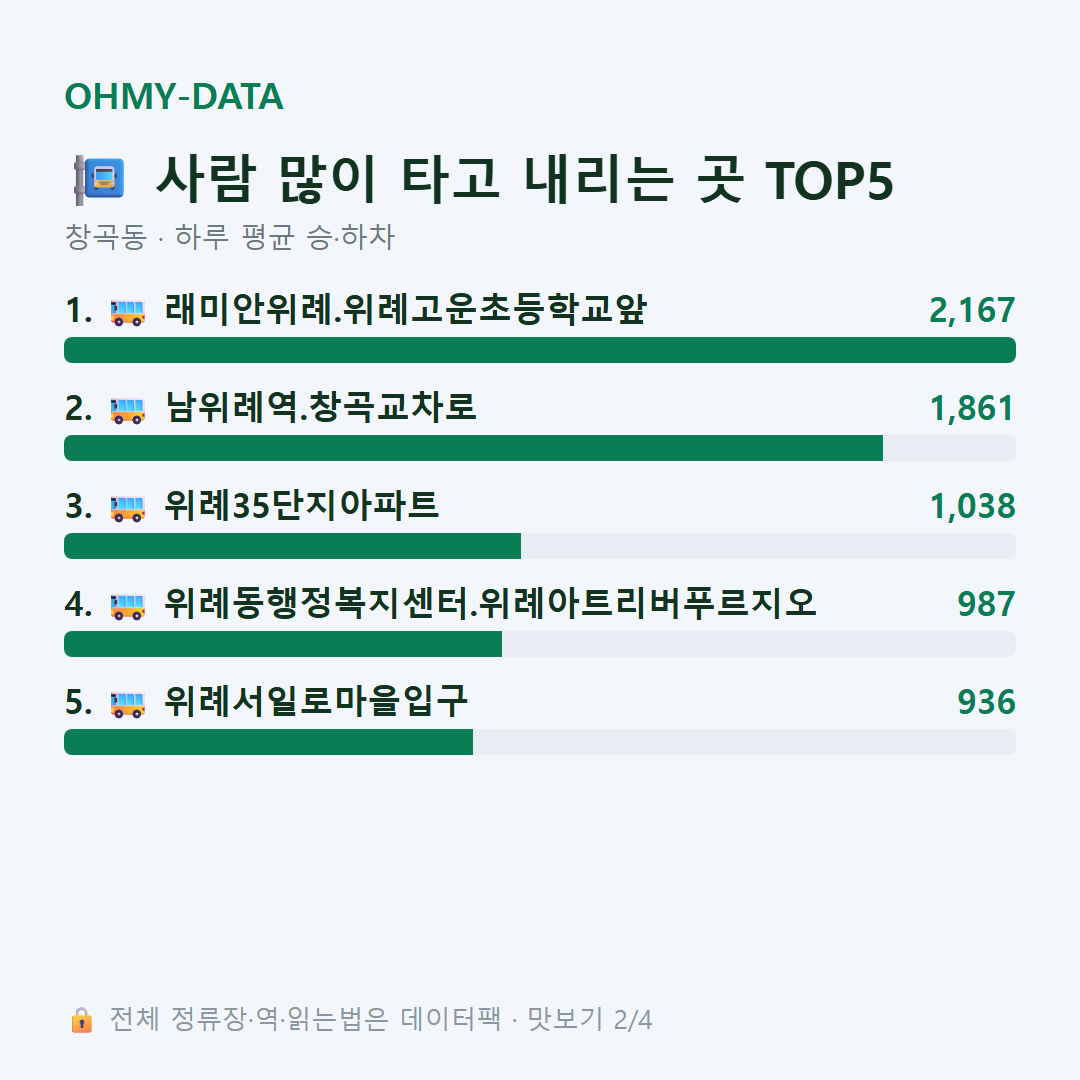This screenshot has width=1080, height=1080.
Task: Click the bus icon beside 위례35단지아파트
Action: [x=127, y=508]
